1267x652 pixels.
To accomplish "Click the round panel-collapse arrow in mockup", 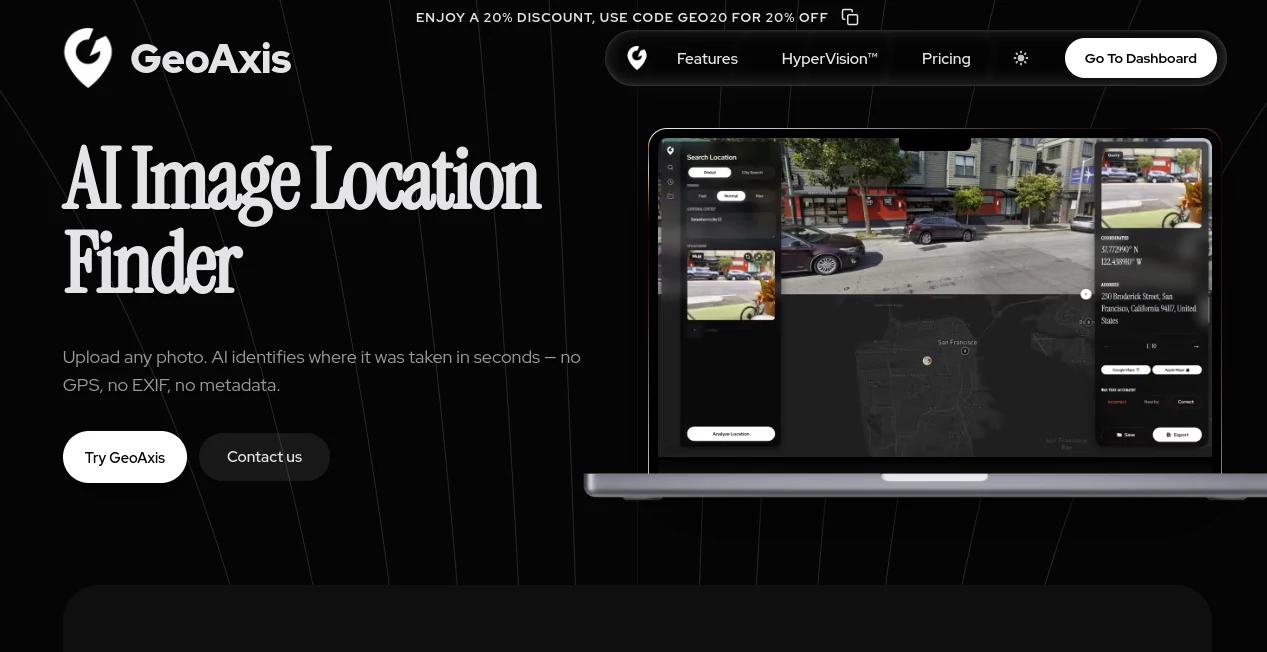I will pyautogui.click(x=1086, y=294).
